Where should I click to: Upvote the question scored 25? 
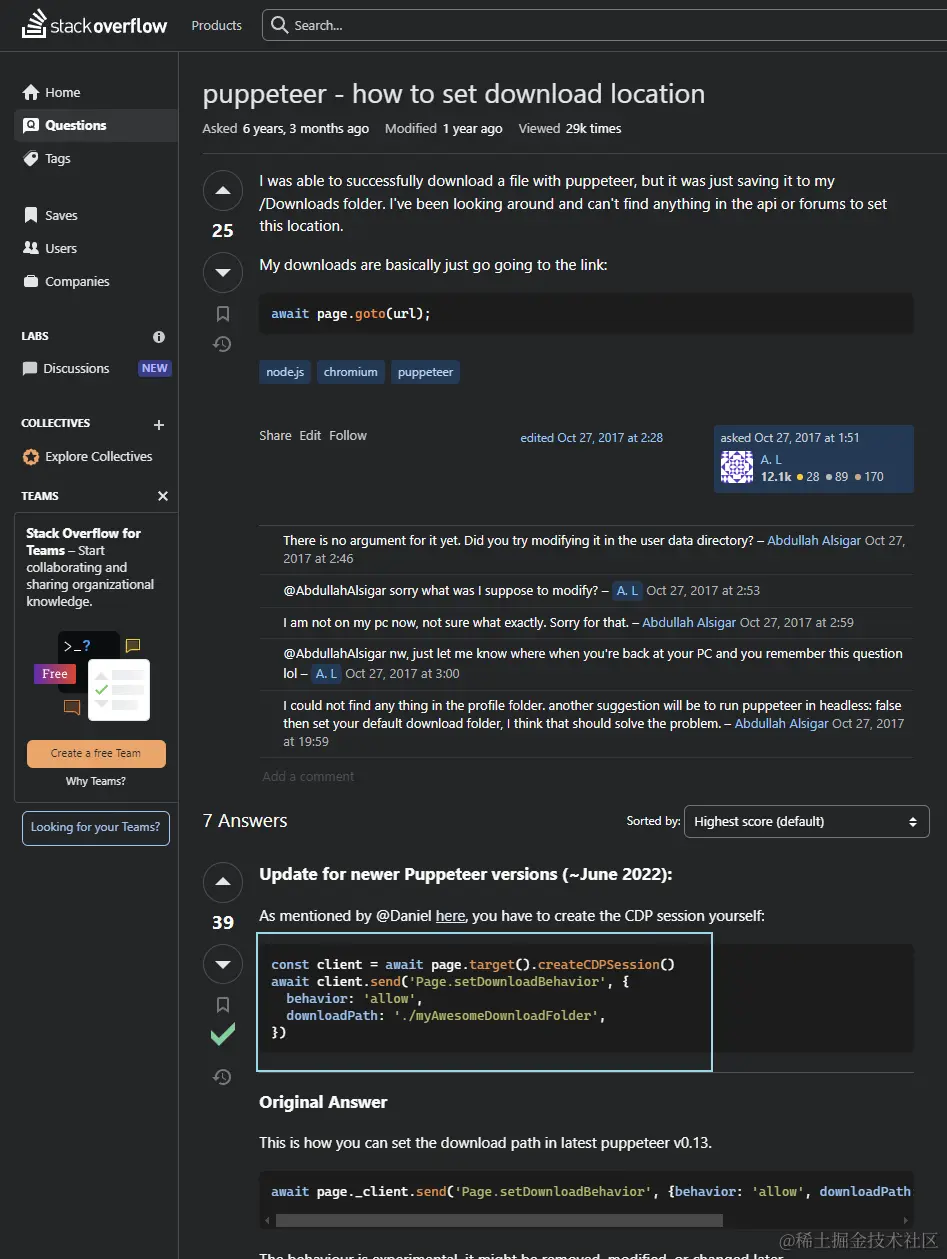pyautogui.click(x=222, y=190)
